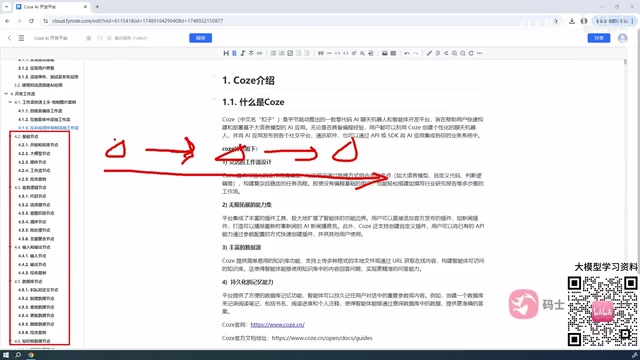The image size is (640, 360).
Task: Jump to outline item 4.5.6 综合案例
Action: [32, 332]
